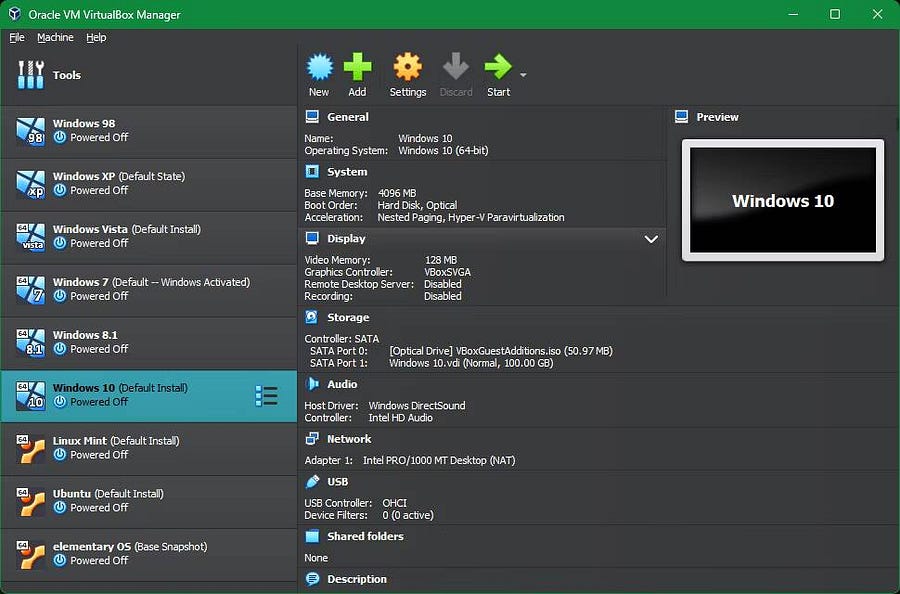Click the General section header
Screen dimensions: 900x594
click(347, 117)
